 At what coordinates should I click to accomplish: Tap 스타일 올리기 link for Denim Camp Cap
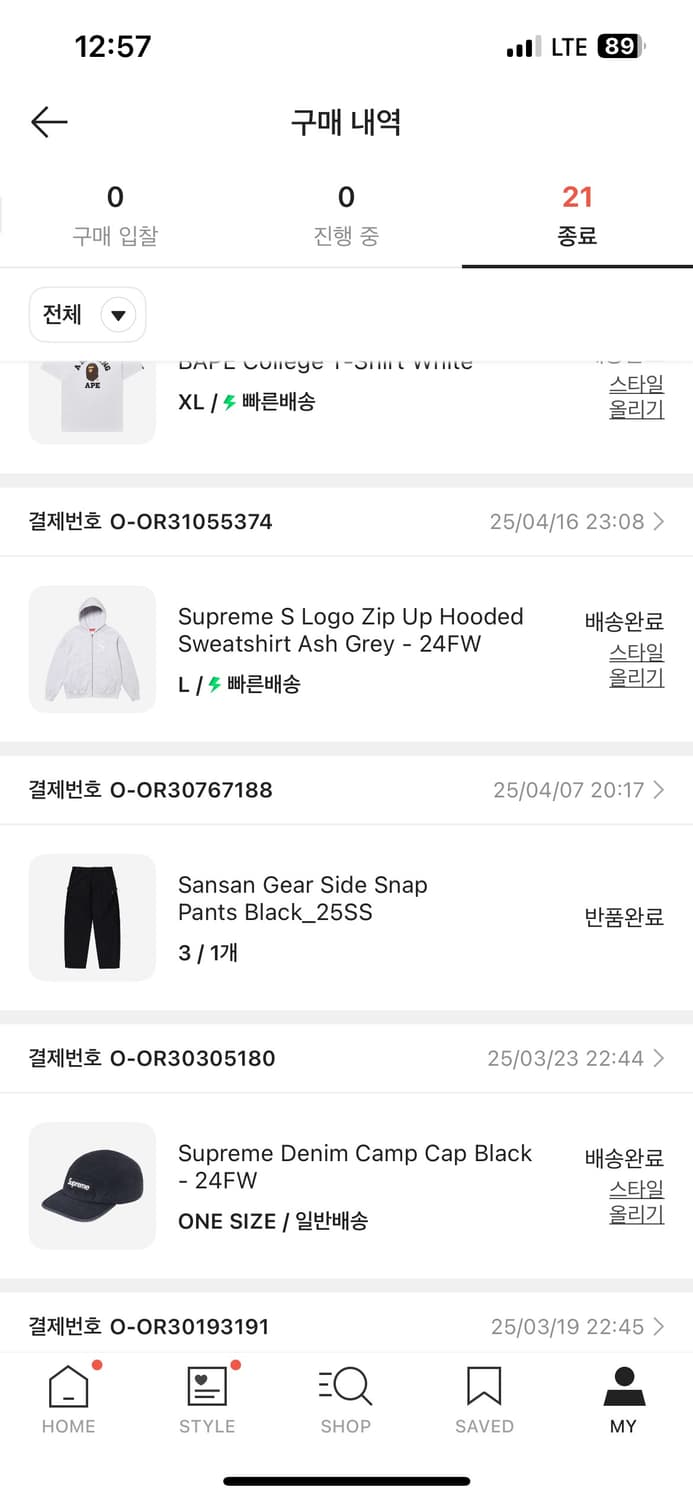[x=637, y=1202]
